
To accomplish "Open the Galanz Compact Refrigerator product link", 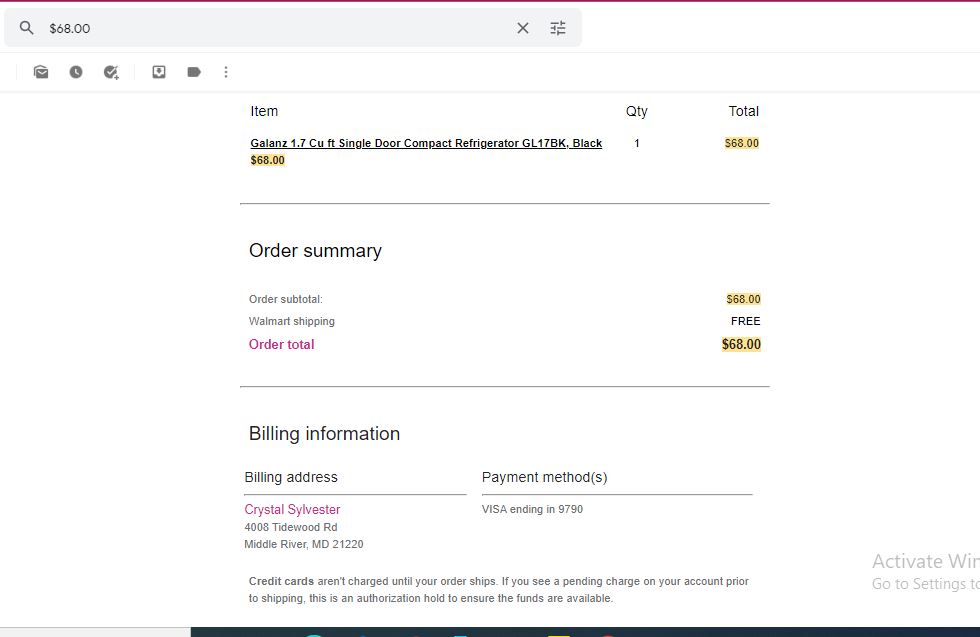I will (x=426, y=143).
